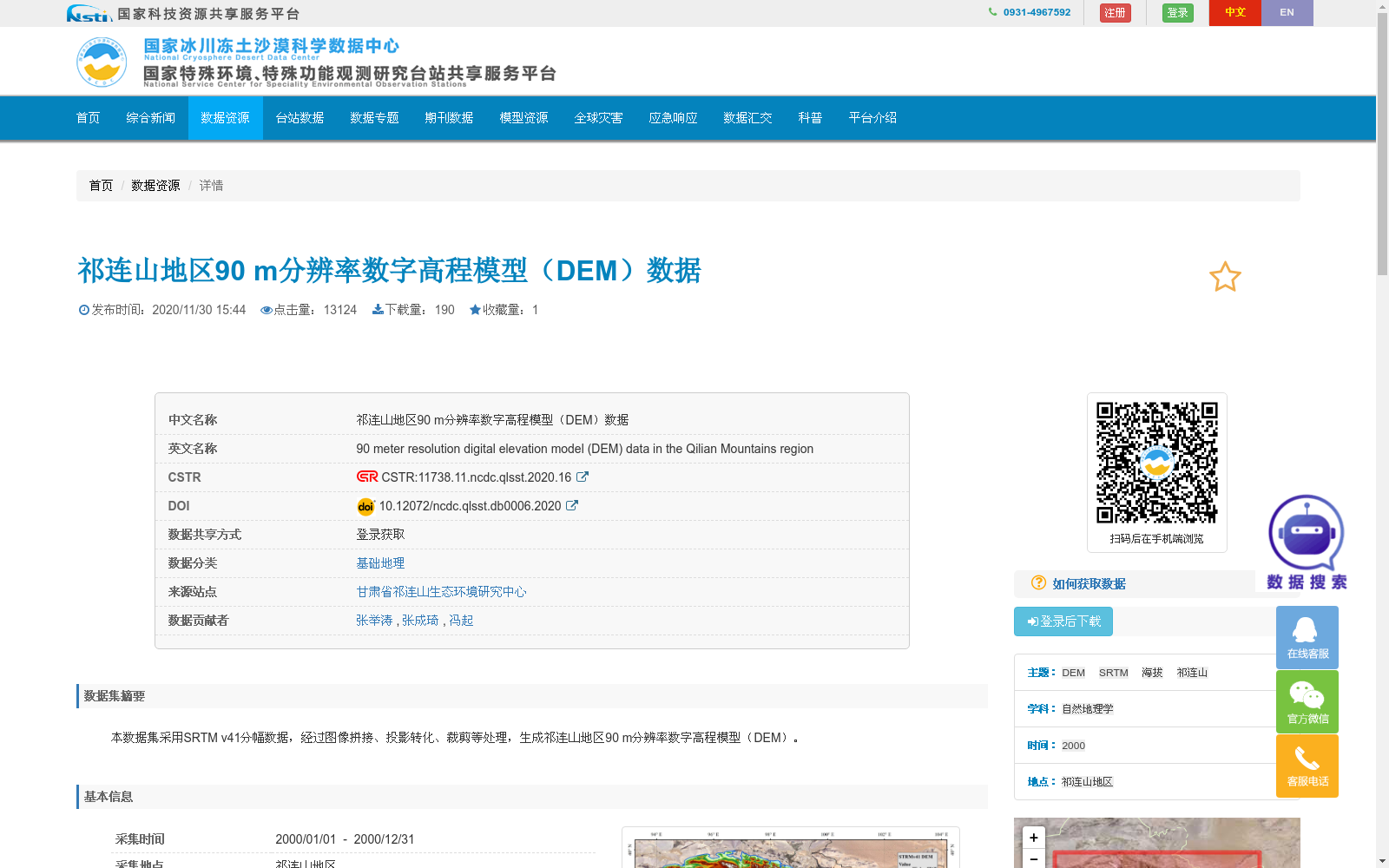Click the phone number 0931-4967592
1389x868 pixels.
1037,12
